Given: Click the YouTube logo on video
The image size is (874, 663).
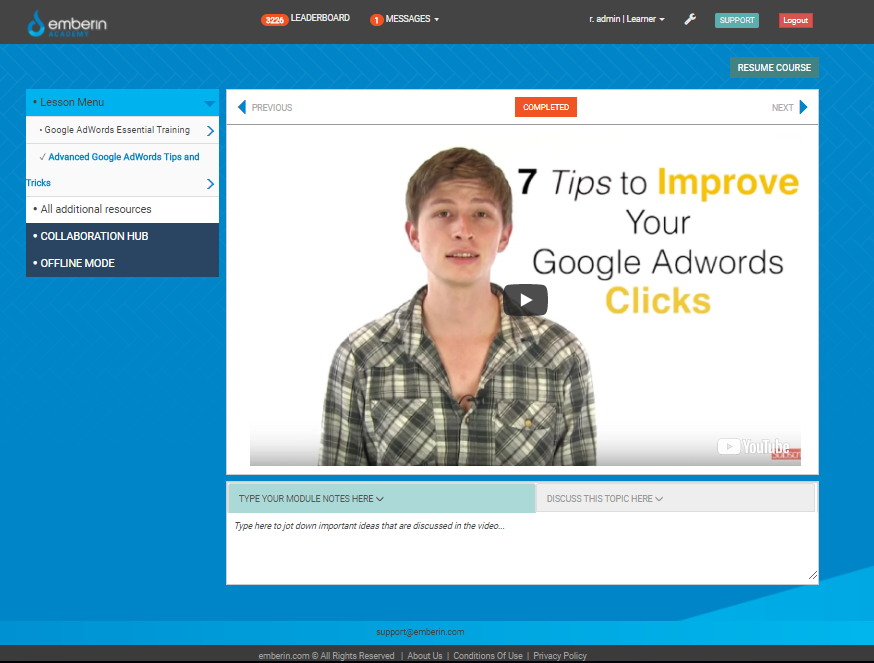Looking at the screenshot, I should (755, 447).
